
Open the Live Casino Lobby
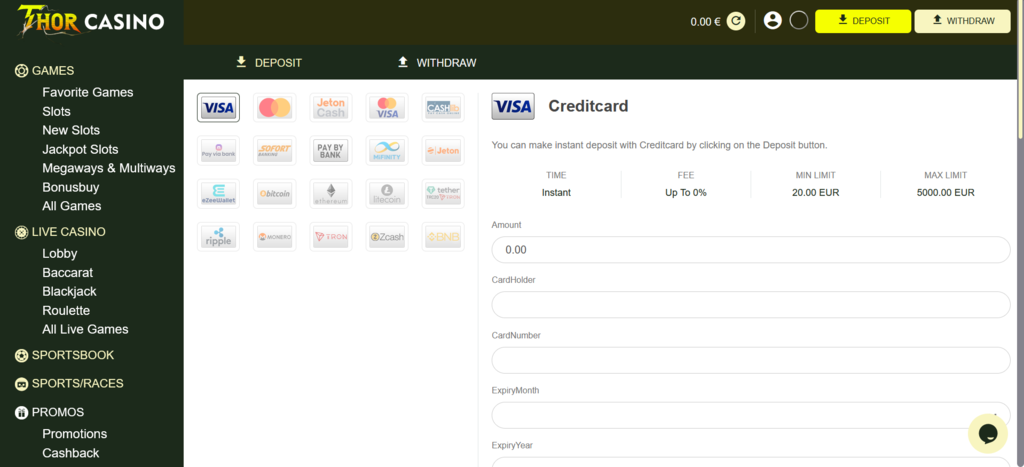coord(59,253)
